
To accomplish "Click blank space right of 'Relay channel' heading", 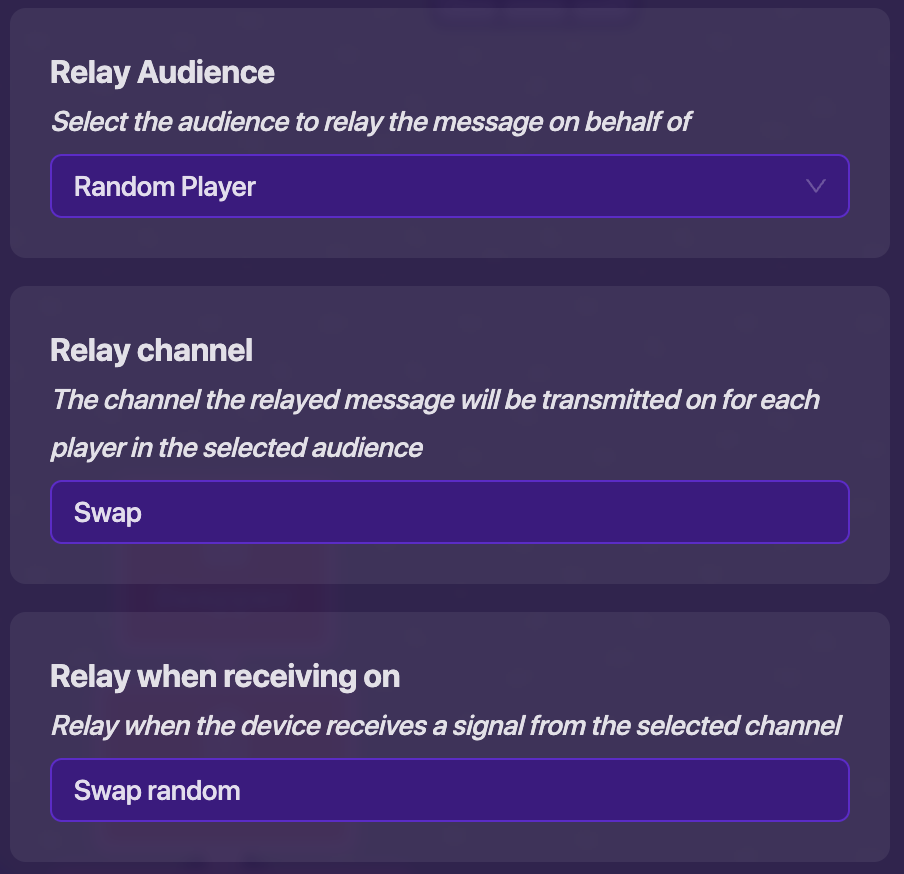I will [560, 350].
